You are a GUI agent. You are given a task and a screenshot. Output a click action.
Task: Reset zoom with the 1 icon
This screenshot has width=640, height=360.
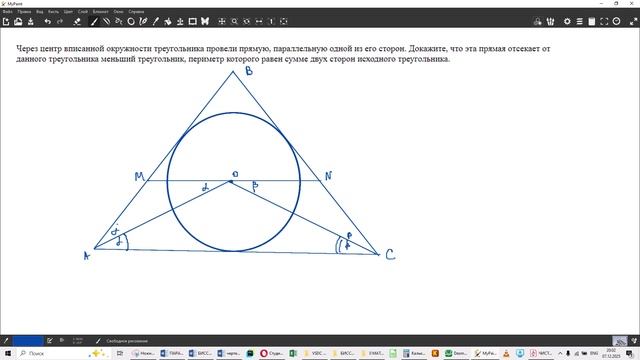(271, 22)
